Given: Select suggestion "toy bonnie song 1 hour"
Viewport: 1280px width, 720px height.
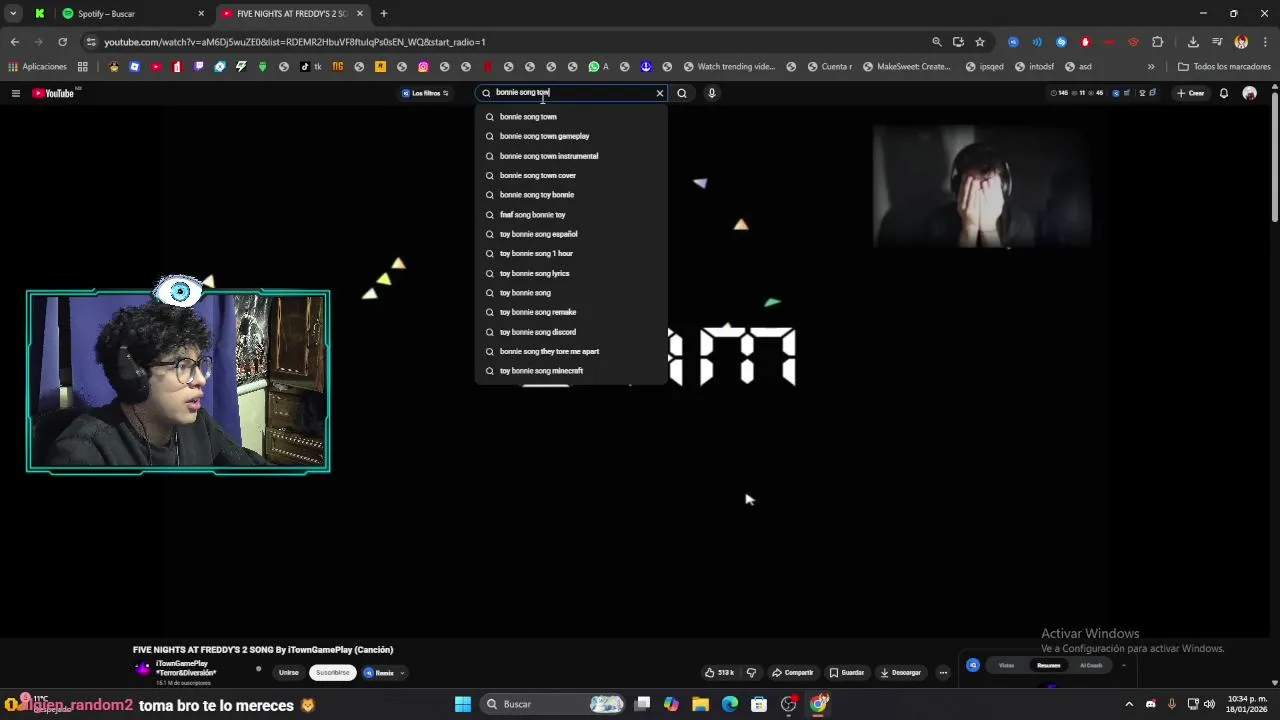Looking at the screenshot, I should pos(571,254).
